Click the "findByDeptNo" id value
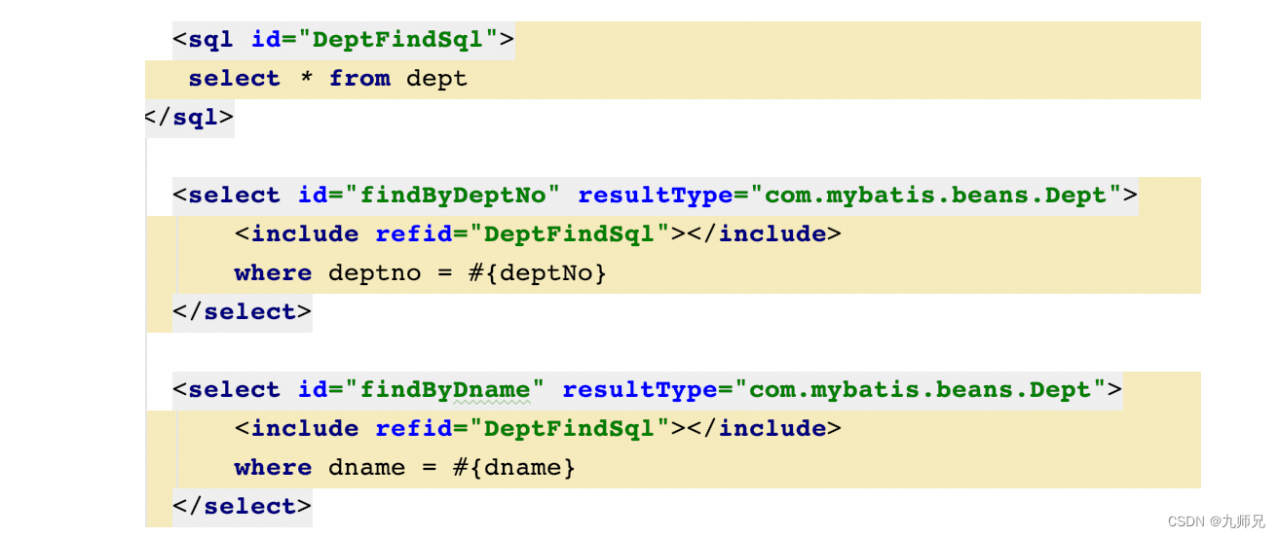1280x537 pixels. [x=452, y=196]
